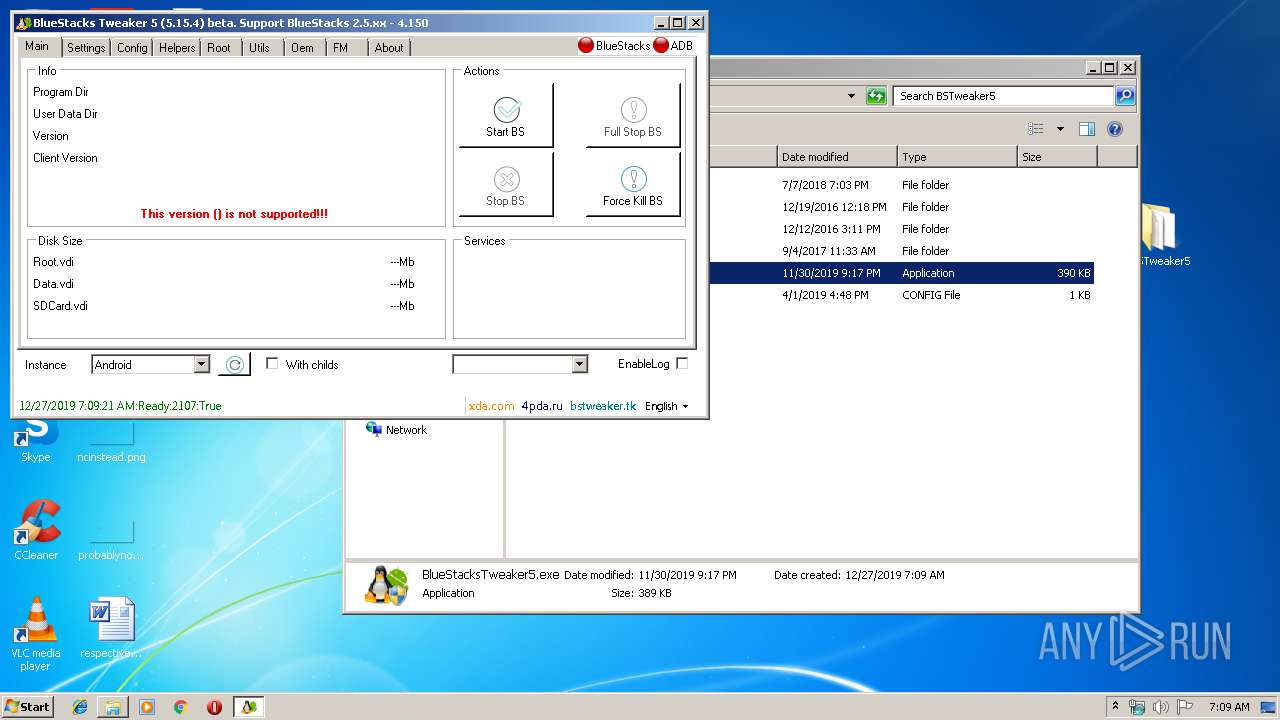This screenshot has width=1280, height=720.
Task: Click the Full Stop BS button
Action: (633, 115)
